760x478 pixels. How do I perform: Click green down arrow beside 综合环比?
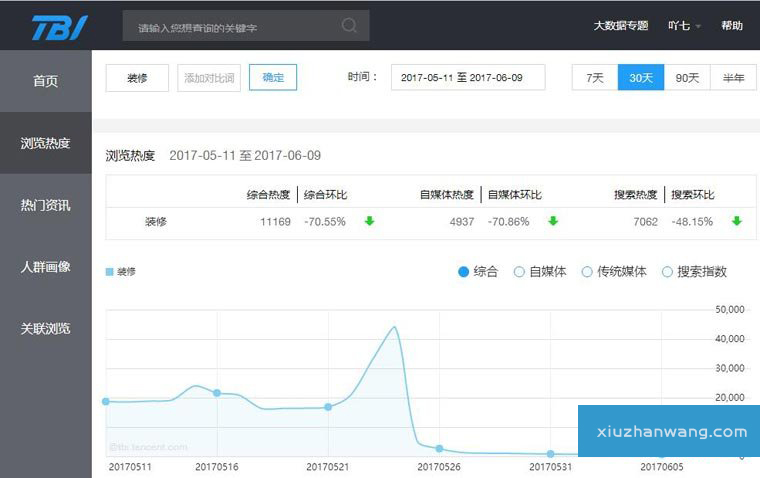pos(369,221)
